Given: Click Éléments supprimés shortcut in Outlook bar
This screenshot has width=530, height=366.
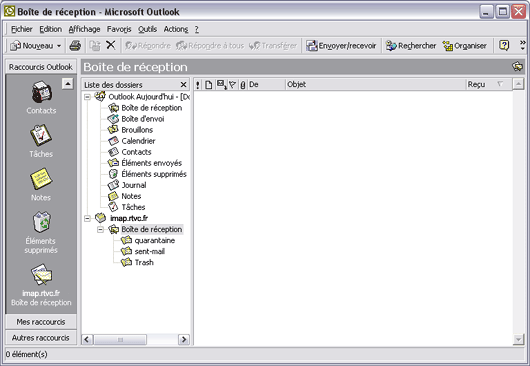Looking at the screenshot, I should [x=41, y=233].
